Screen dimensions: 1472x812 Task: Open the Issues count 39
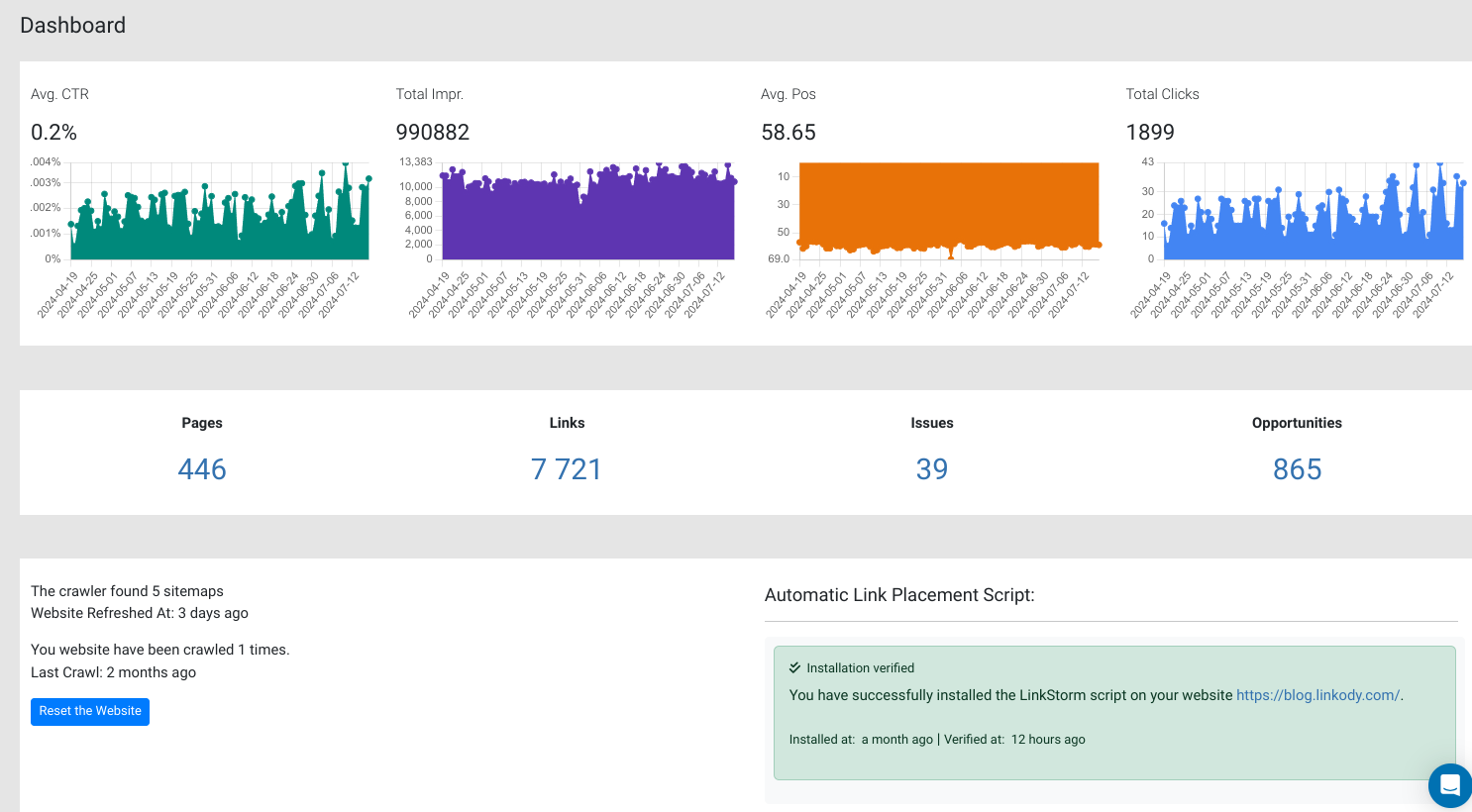[931, 469]
